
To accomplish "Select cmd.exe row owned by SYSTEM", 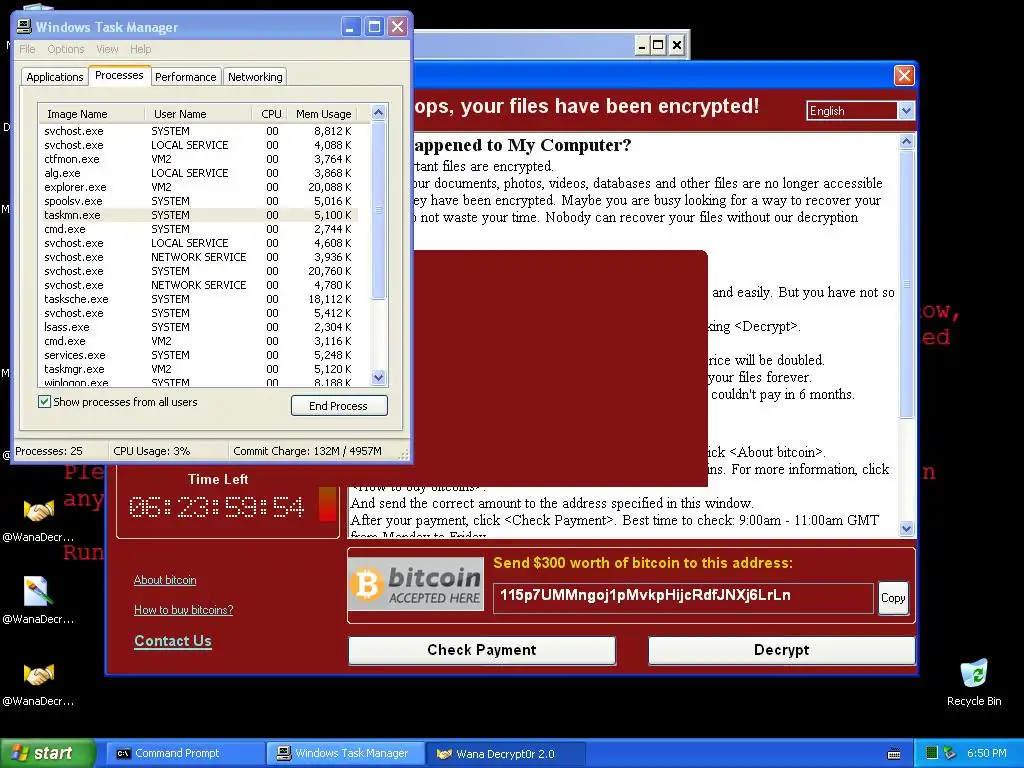I will 199,229.
